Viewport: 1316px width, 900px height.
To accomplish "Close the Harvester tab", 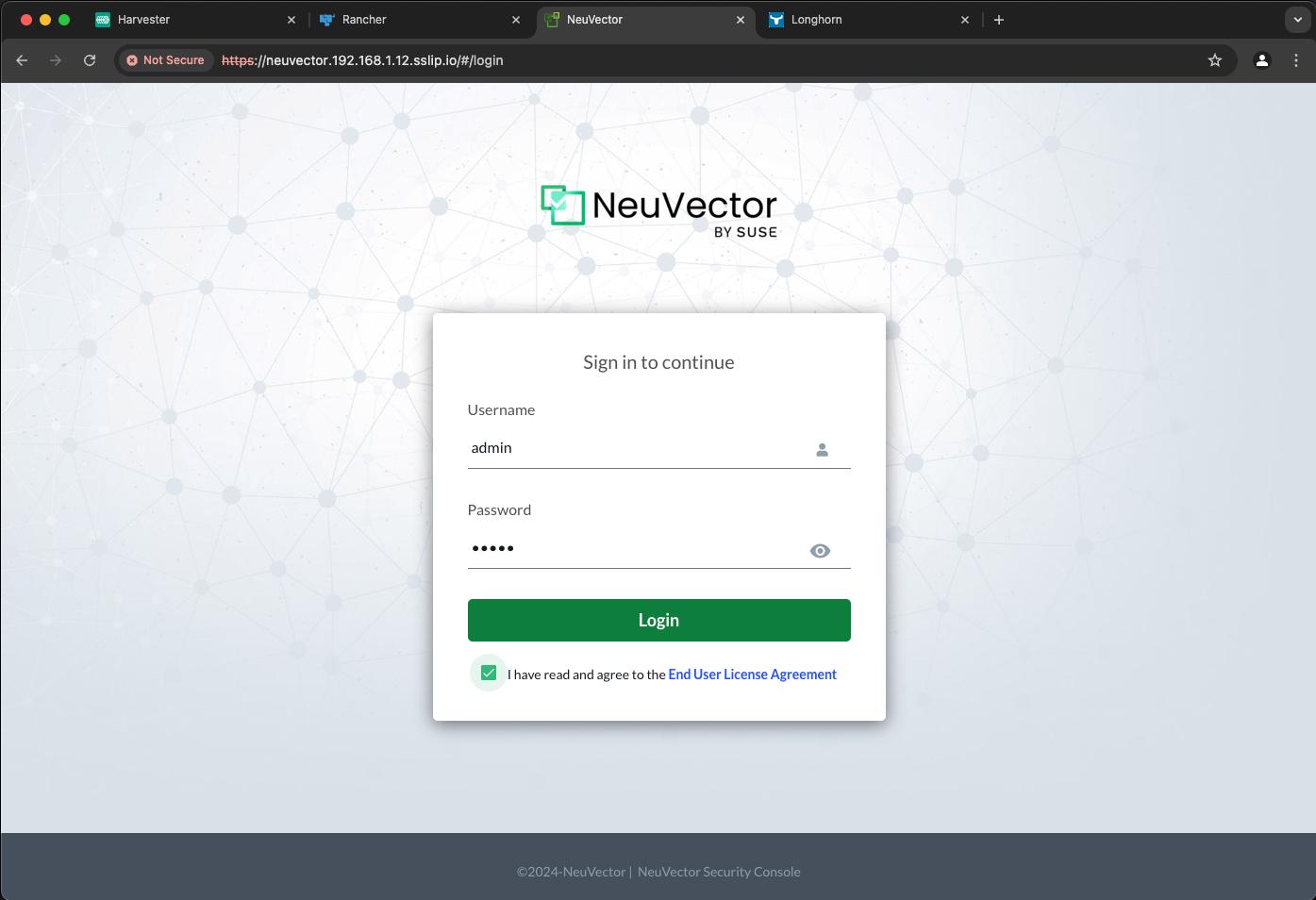I will (292, 20).
